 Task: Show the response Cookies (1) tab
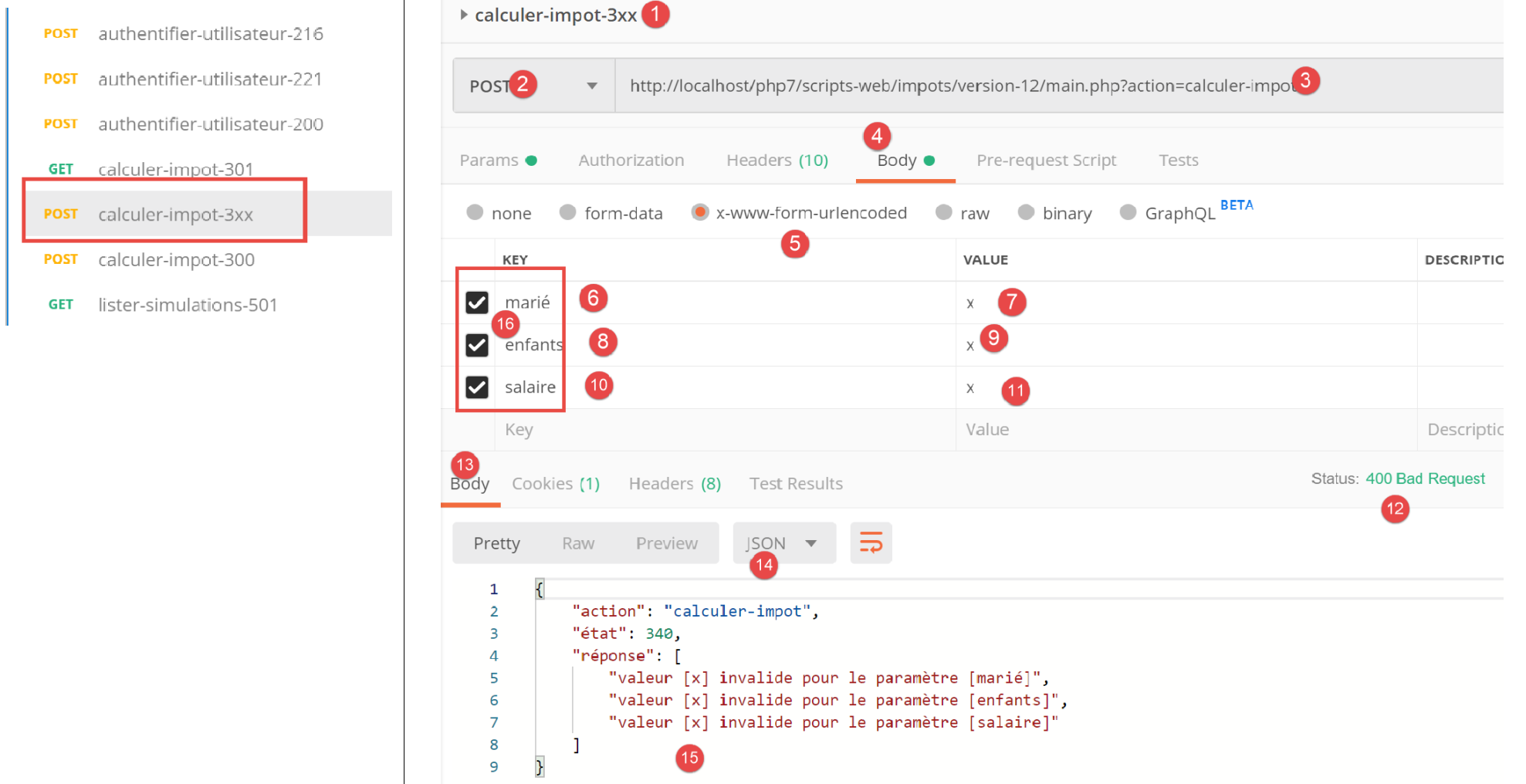tap(555, 484)
